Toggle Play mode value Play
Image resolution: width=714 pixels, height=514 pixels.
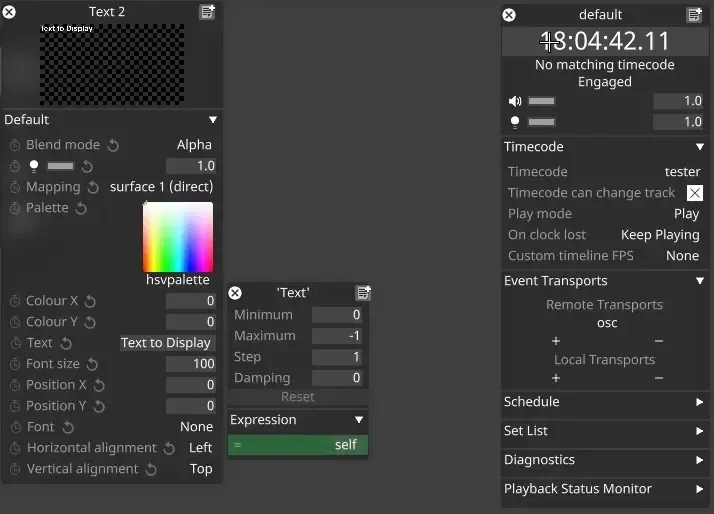click(x=686, y=214)
